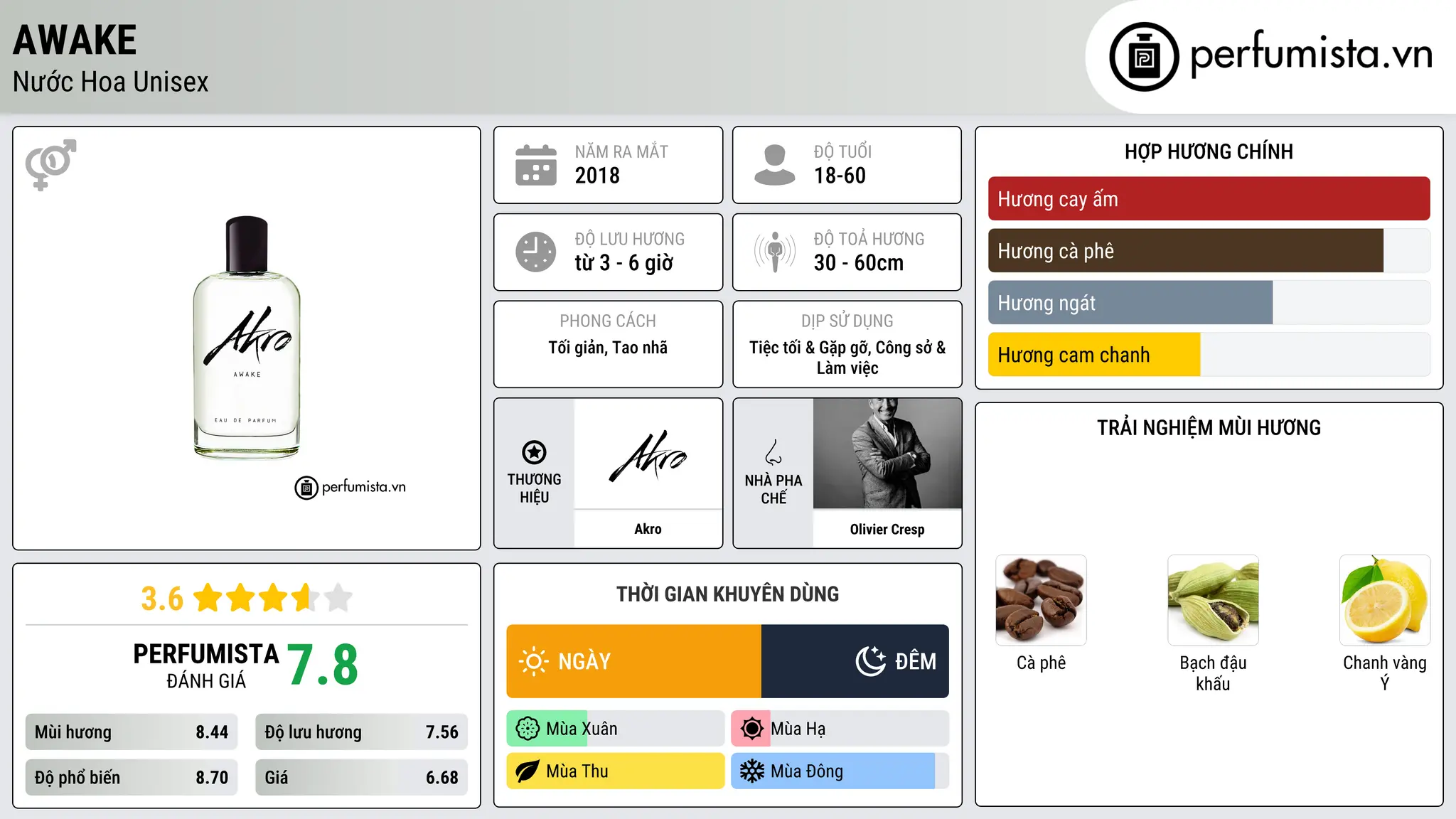Viewport: 1456px width, 819px height.
Task: Click the age range 18-60
Action: click(x=840, y=176)
